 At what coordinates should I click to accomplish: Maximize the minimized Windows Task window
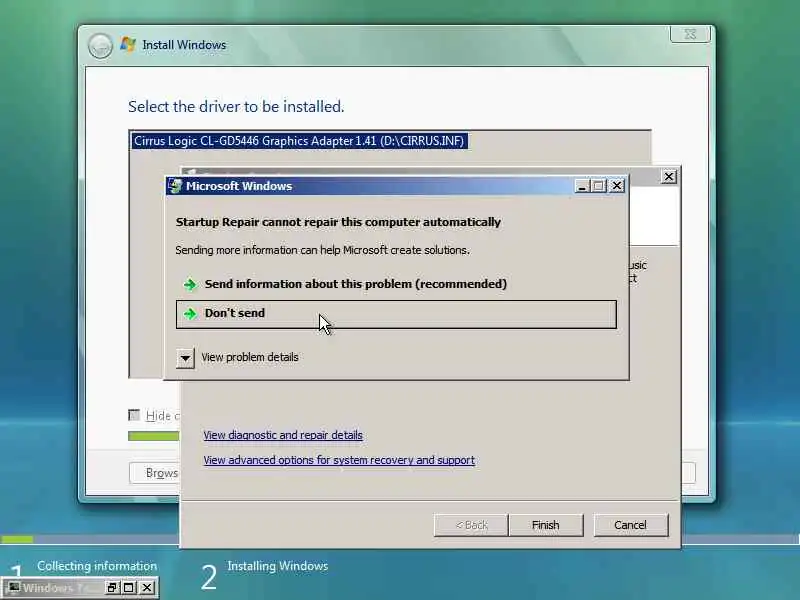coord(129,588)
